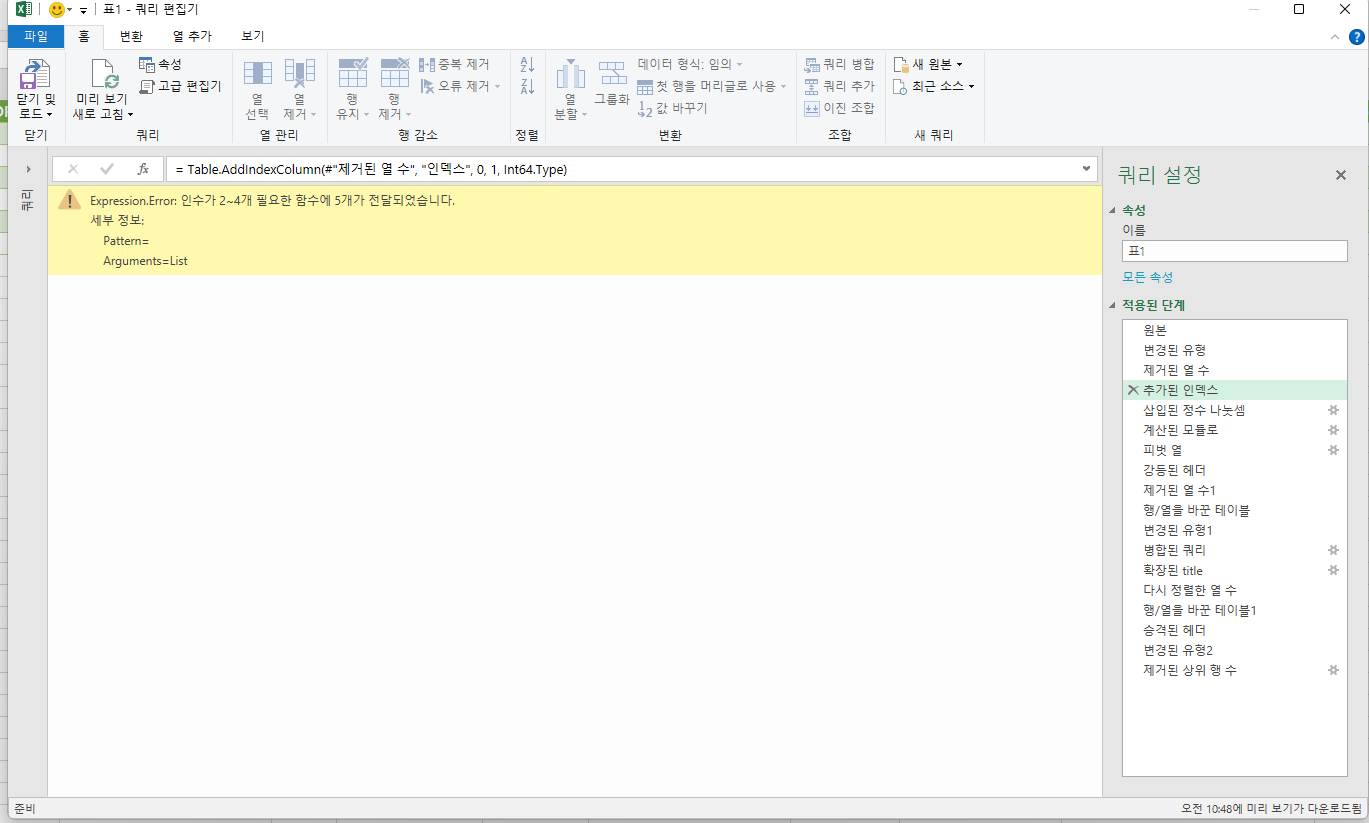Open the 고급 편집기 advanced editor
This screenshot has width=1369, height=823.
(180, 86)
